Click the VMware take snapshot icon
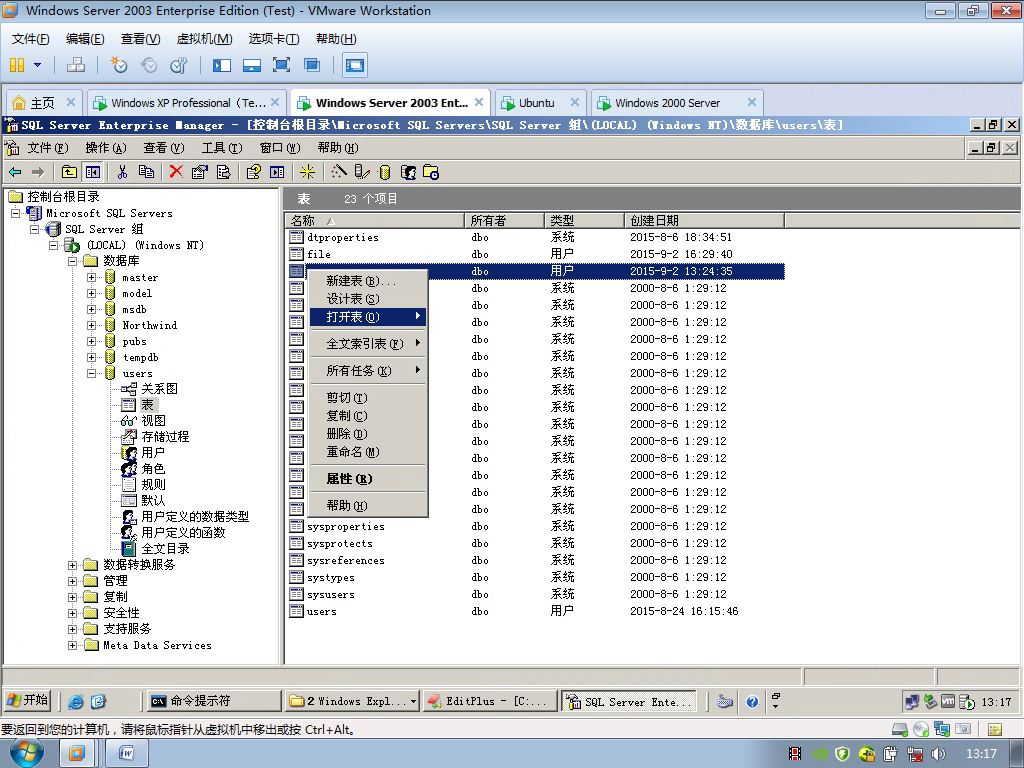This screenshot has height=768, width=1024. coord(119,65)
